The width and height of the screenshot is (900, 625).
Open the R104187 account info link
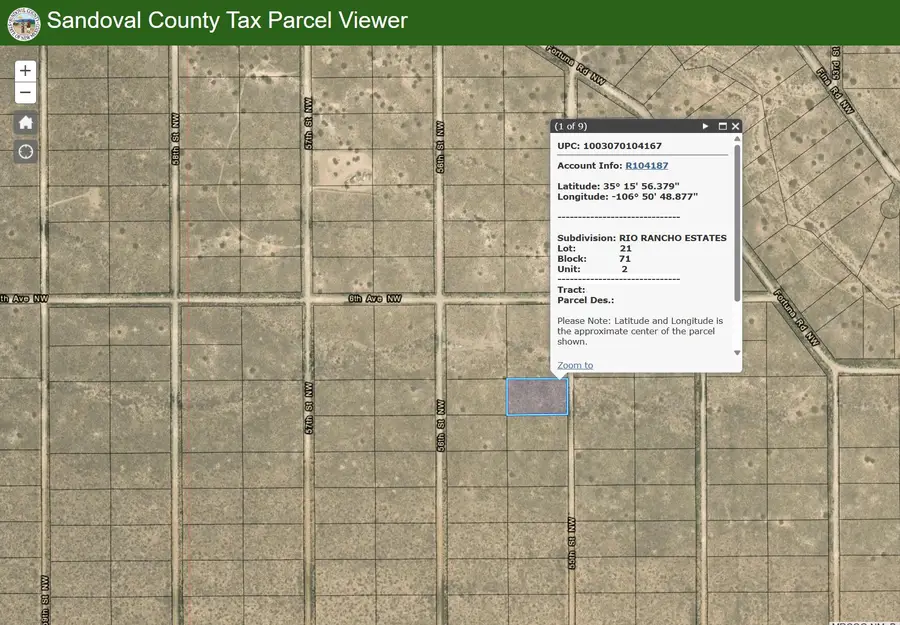pyautogui.click(x=646, y=165)
